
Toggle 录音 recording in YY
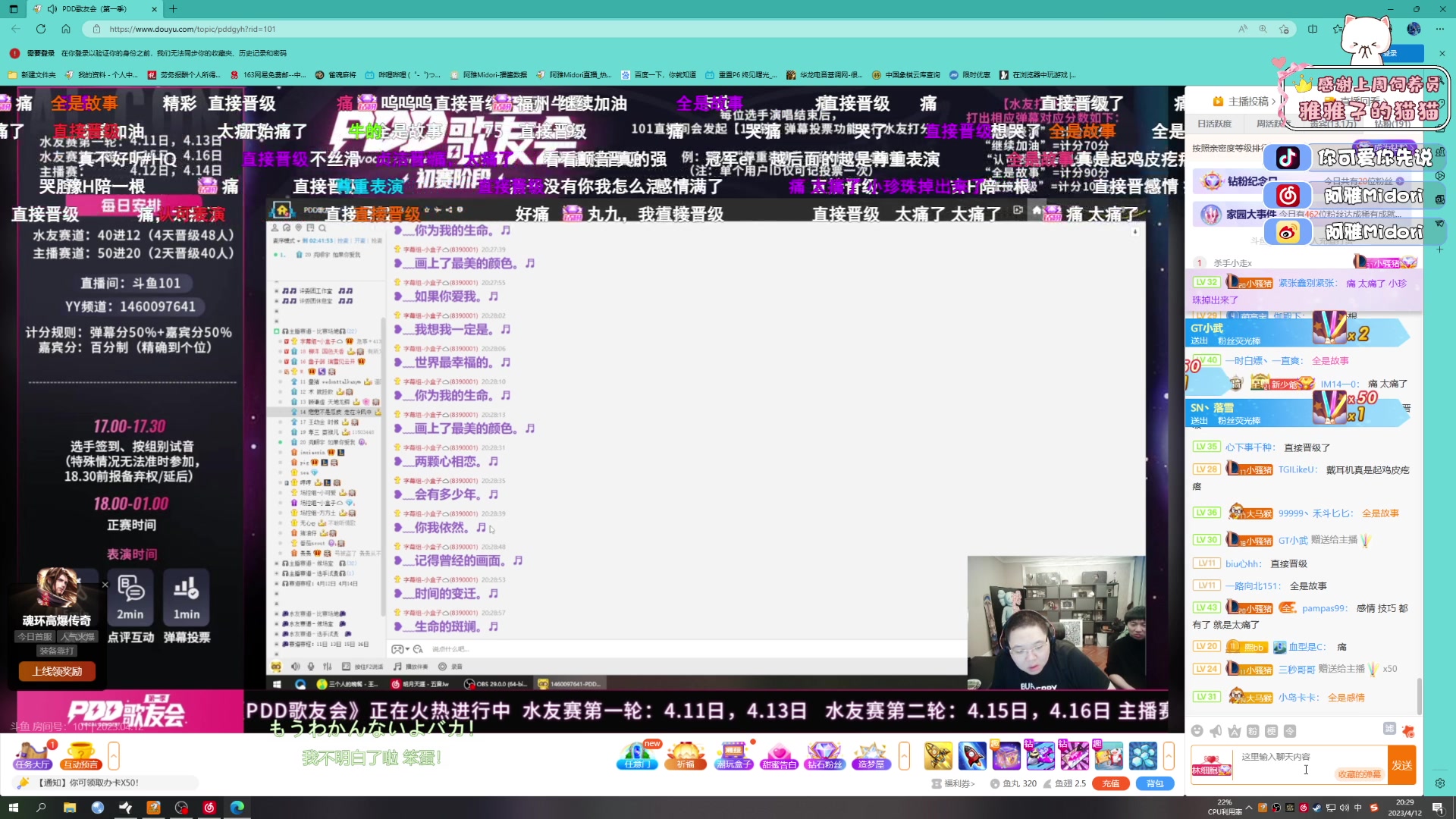[x=442, y=667]
